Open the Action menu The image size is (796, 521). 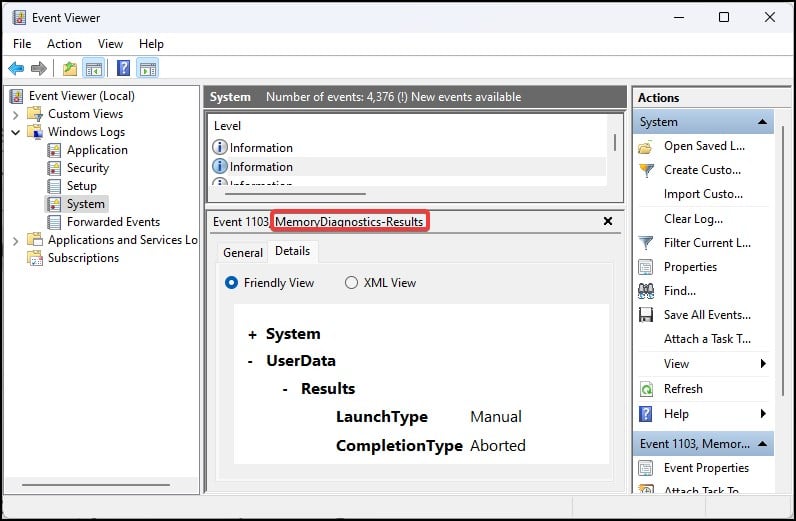(x=64, y=44)
